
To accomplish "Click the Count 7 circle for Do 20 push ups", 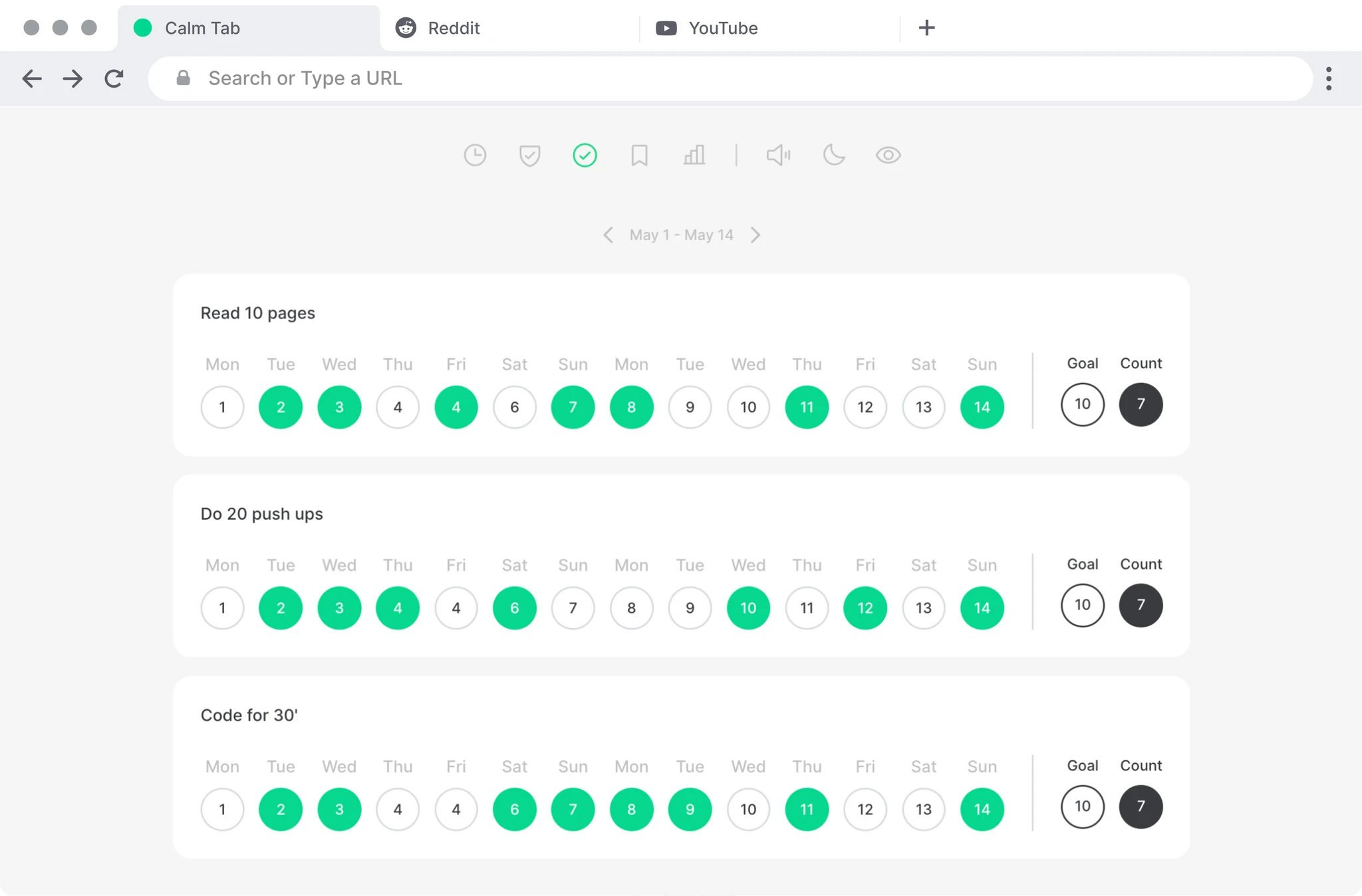I will pyautogui.click(x=1141, y=605).
